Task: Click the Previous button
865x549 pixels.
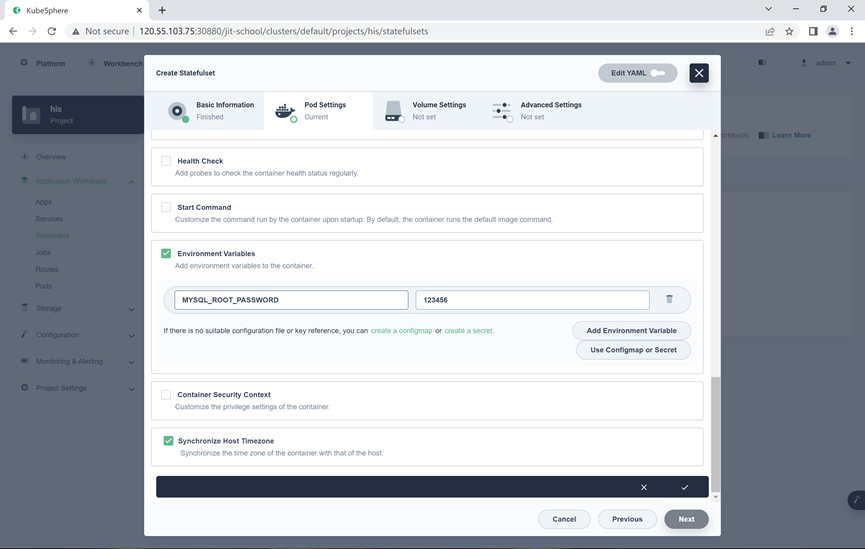Action: [x=627, y=519]
